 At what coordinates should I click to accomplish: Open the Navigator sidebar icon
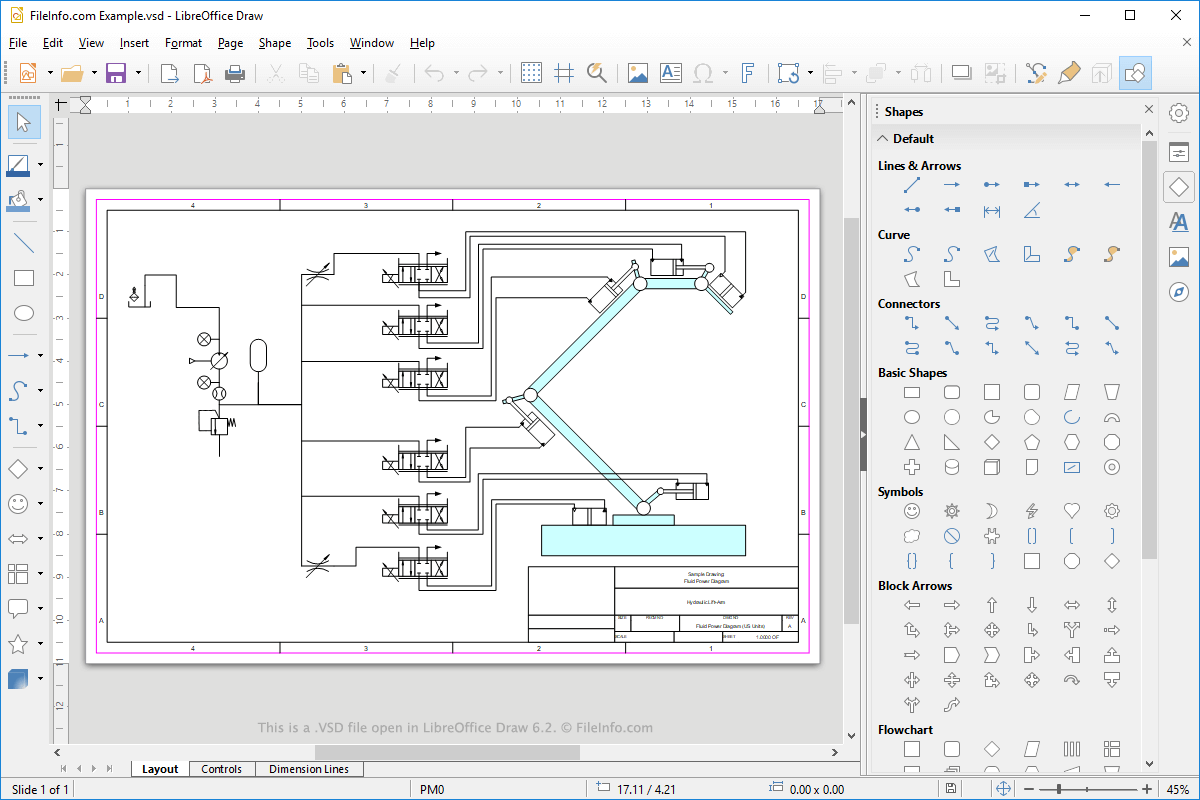click(x=1179, y=291)
